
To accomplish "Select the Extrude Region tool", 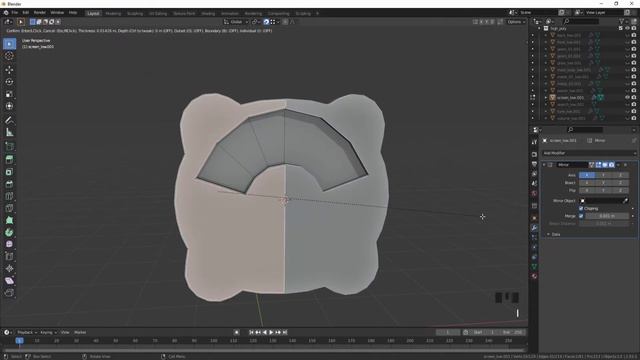I will pyautogui.click(x=9, y=160).
